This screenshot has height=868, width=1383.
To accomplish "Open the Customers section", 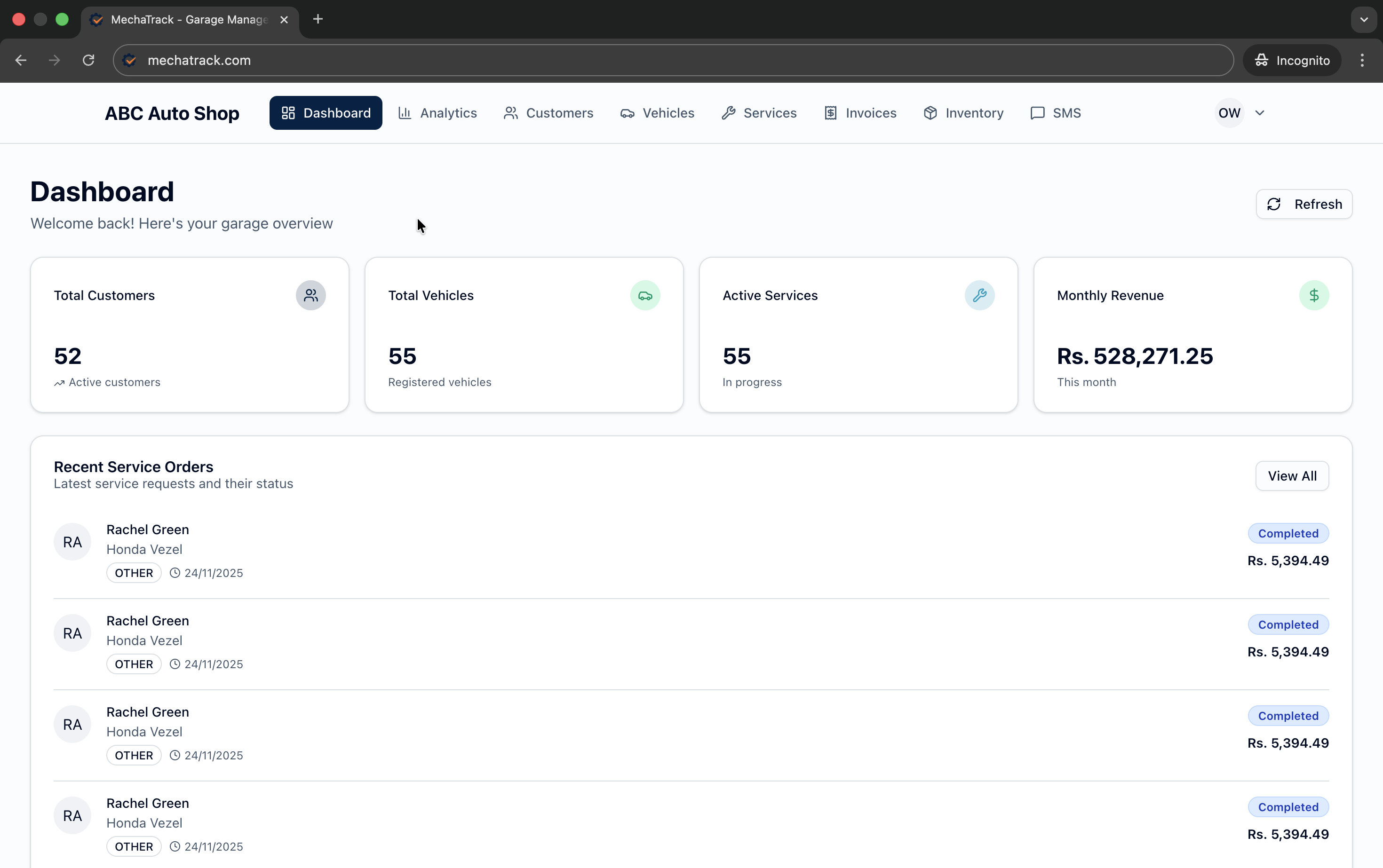I will (548, 112).
